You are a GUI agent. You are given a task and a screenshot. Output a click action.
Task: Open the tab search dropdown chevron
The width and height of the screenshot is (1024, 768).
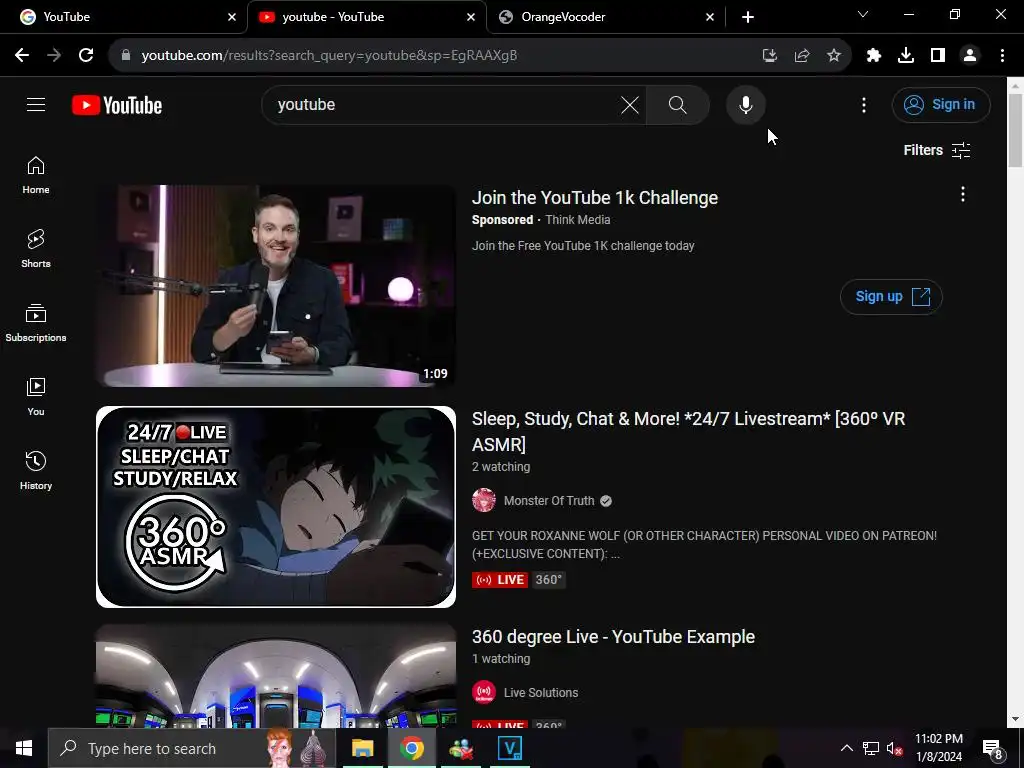point(863,14)
